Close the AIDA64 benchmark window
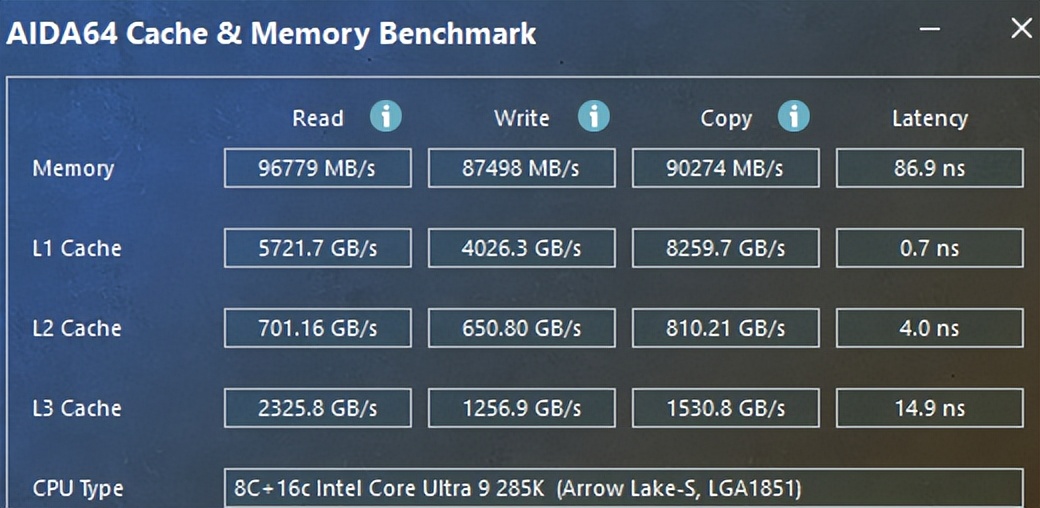This screenshot has height=508, width=1040. click(1021, 29)
